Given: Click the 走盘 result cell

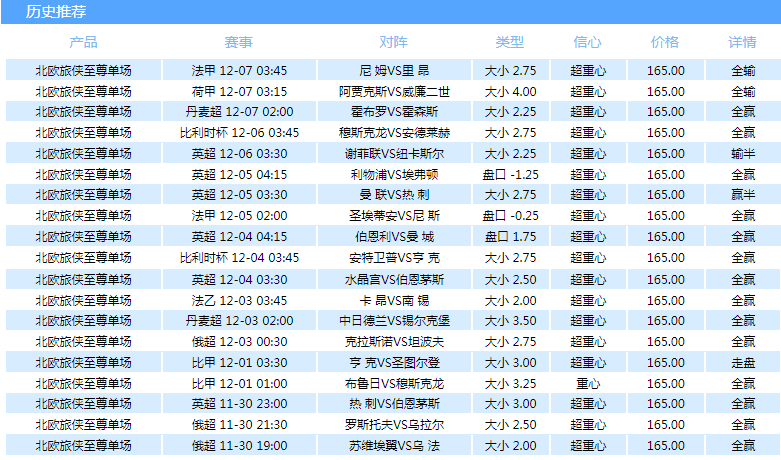Looking at the screenshot, I should pyautogui.click(x=743, y=362).
